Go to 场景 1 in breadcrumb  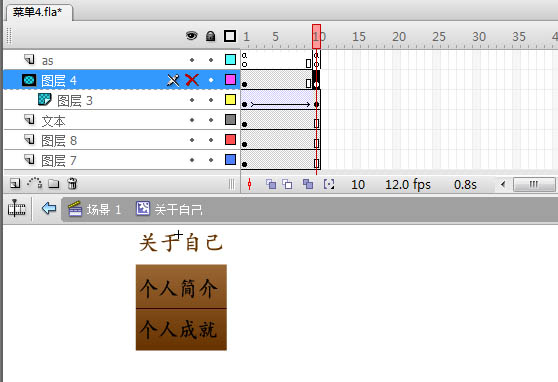95,209
